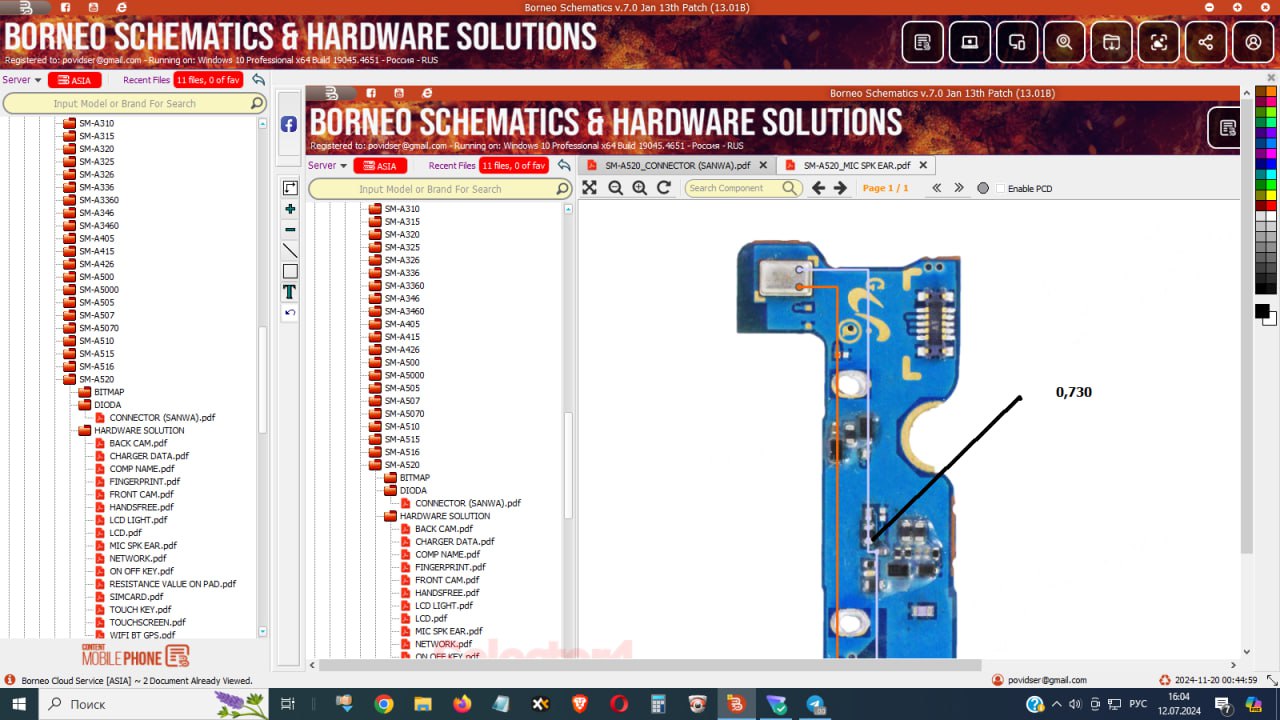The image size is (1280, 720).
Task: Click the leftmost document list button in the main header
Action: (922, 42)
